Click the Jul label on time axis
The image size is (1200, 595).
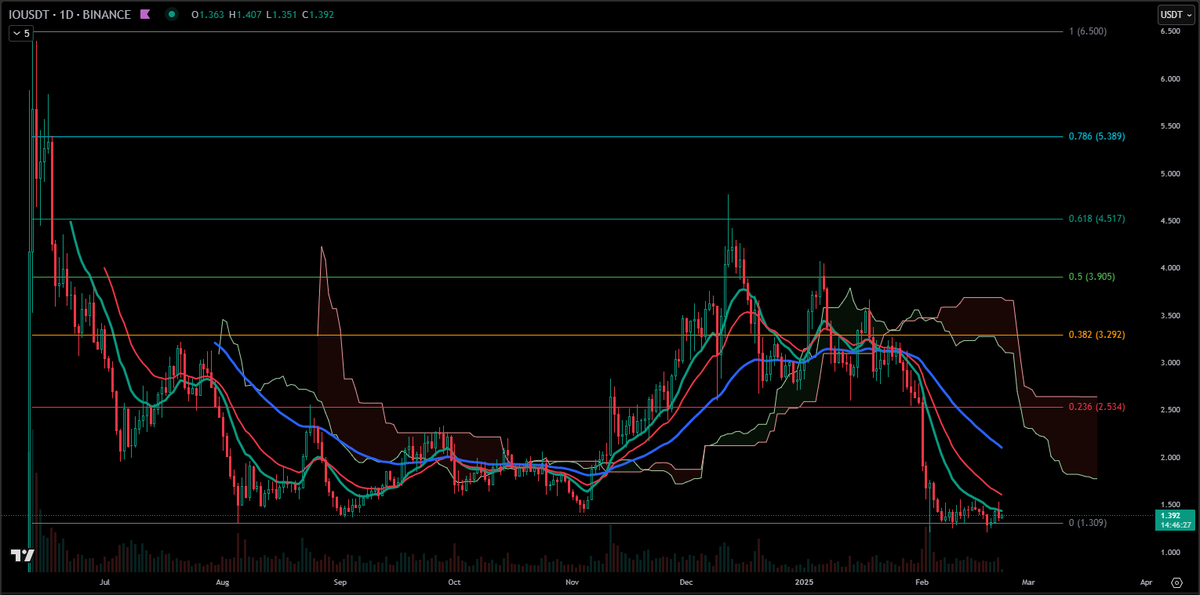point(105,580)
